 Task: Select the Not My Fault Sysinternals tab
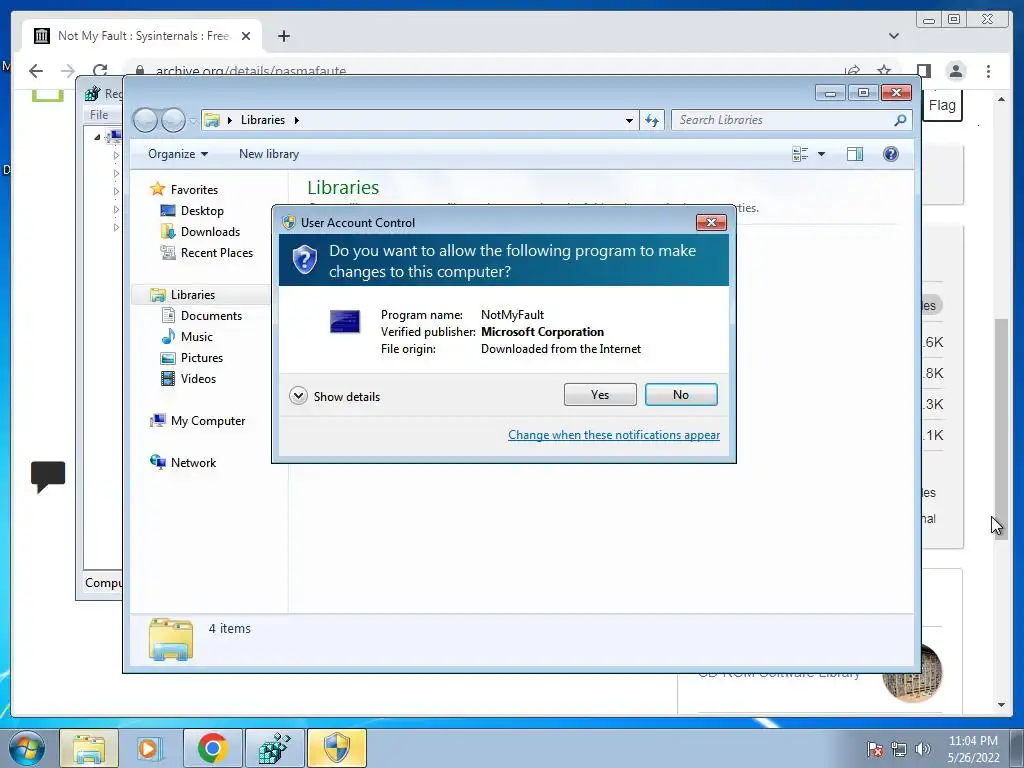click(143, 36)
